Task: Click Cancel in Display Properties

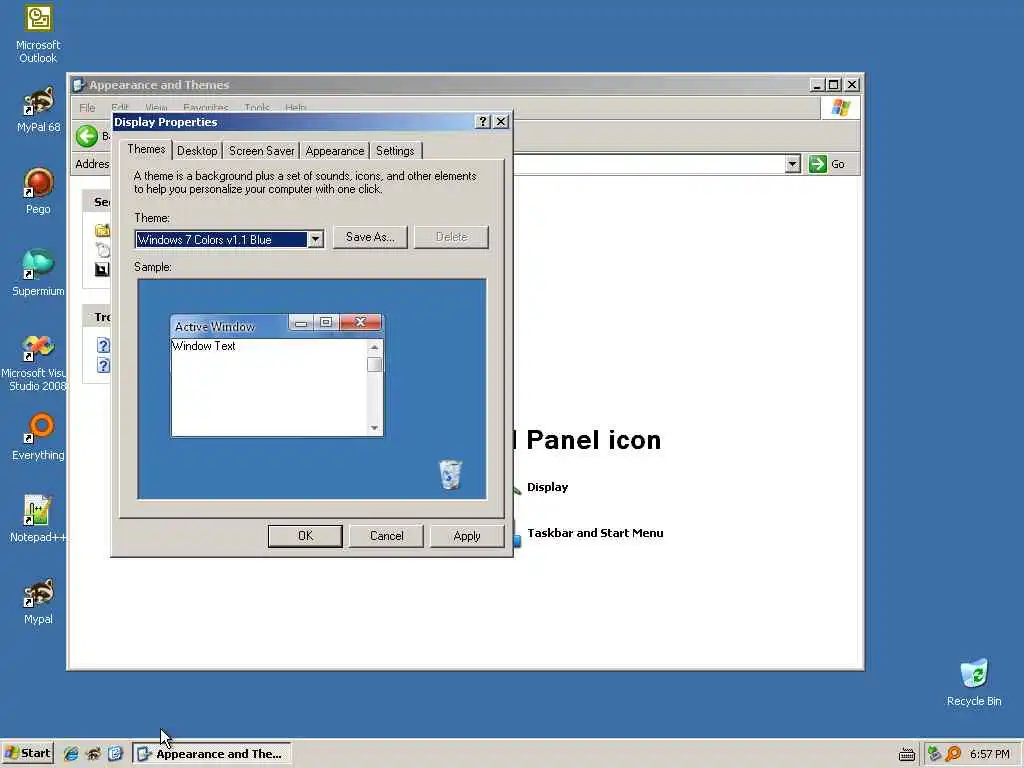Action: (386, 536)
